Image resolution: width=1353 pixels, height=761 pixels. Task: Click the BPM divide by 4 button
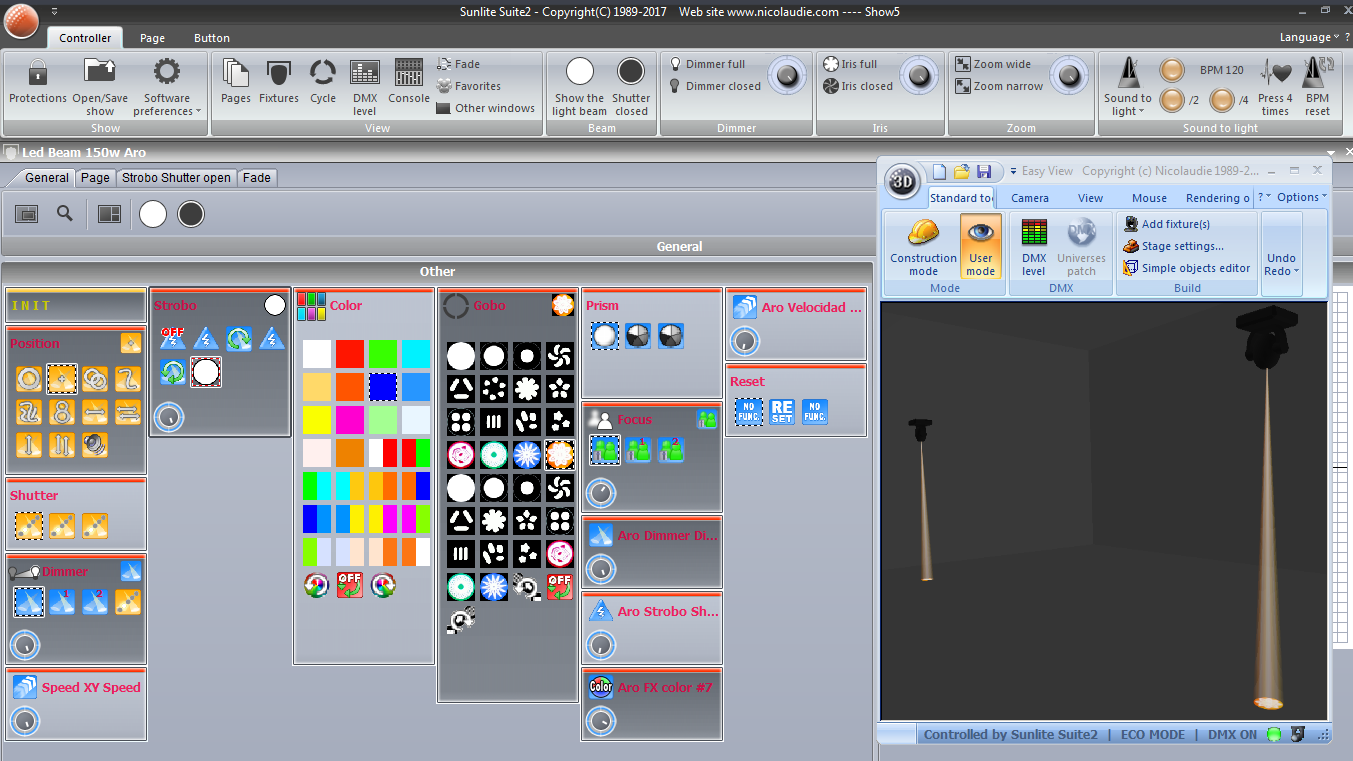pyautogui.click(x=1222, y=100)
